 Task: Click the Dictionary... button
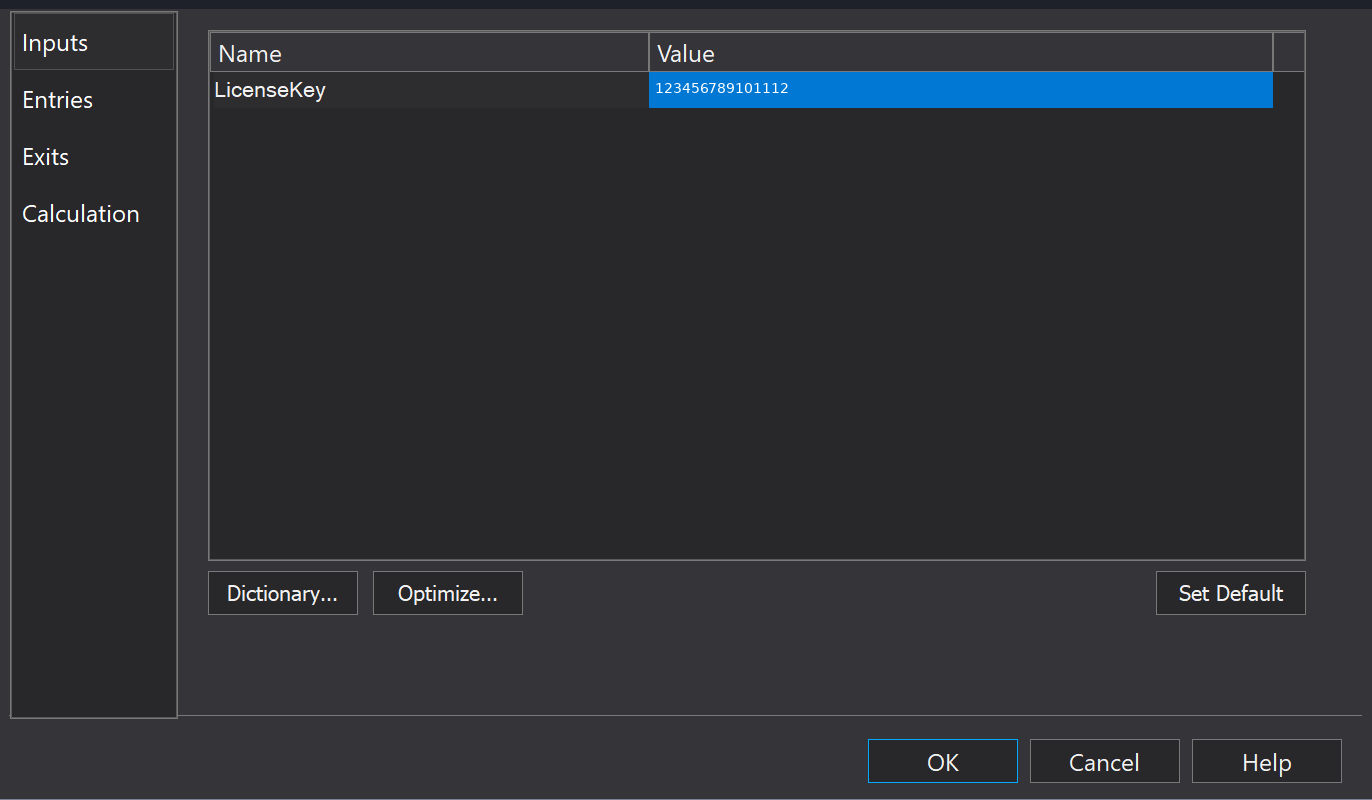tap(283, 593)
